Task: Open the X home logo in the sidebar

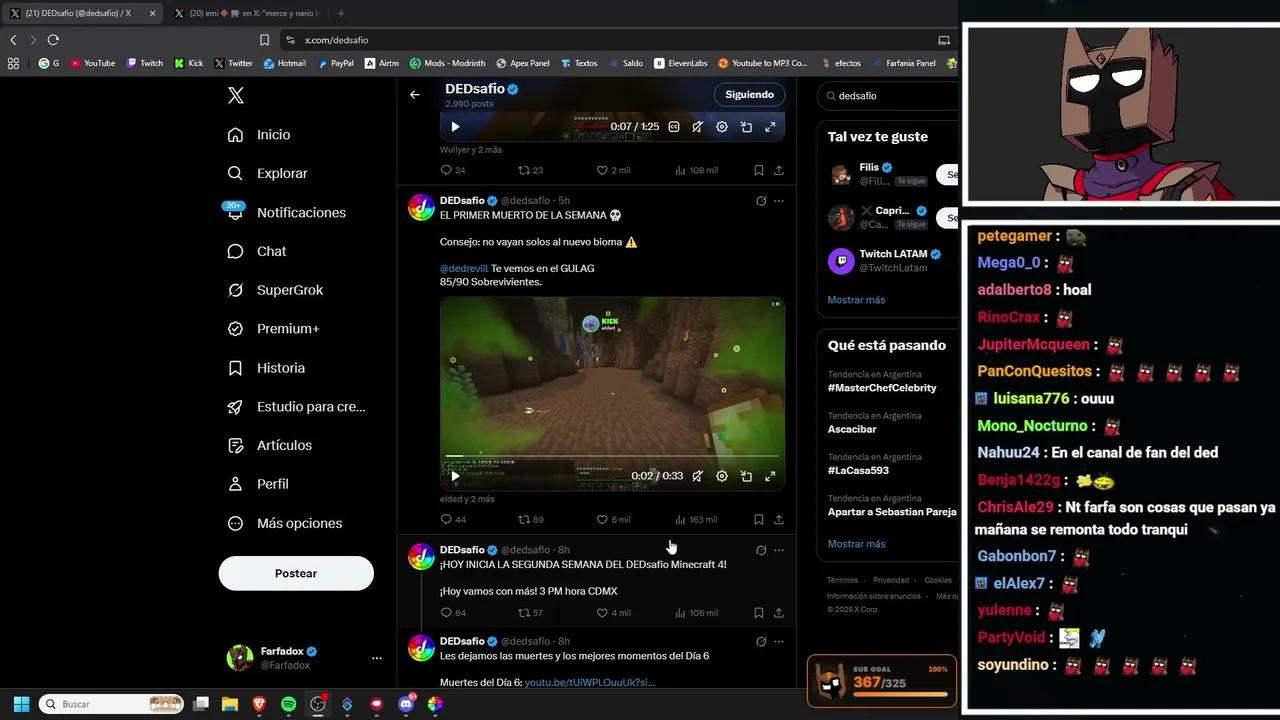Action: [x=236, y=96]
